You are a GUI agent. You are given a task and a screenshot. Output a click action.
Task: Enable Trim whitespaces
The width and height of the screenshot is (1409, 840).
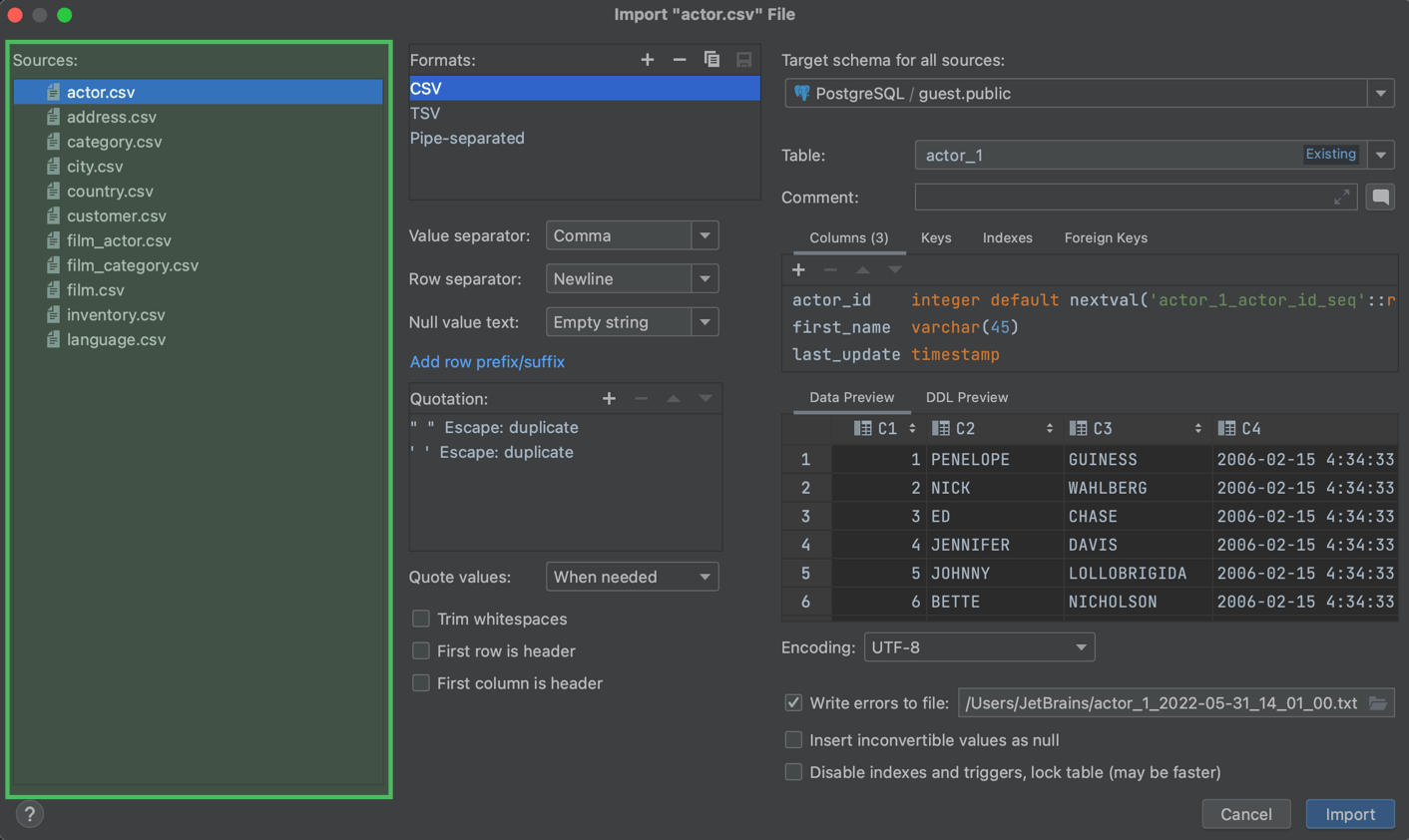point(420,619)
